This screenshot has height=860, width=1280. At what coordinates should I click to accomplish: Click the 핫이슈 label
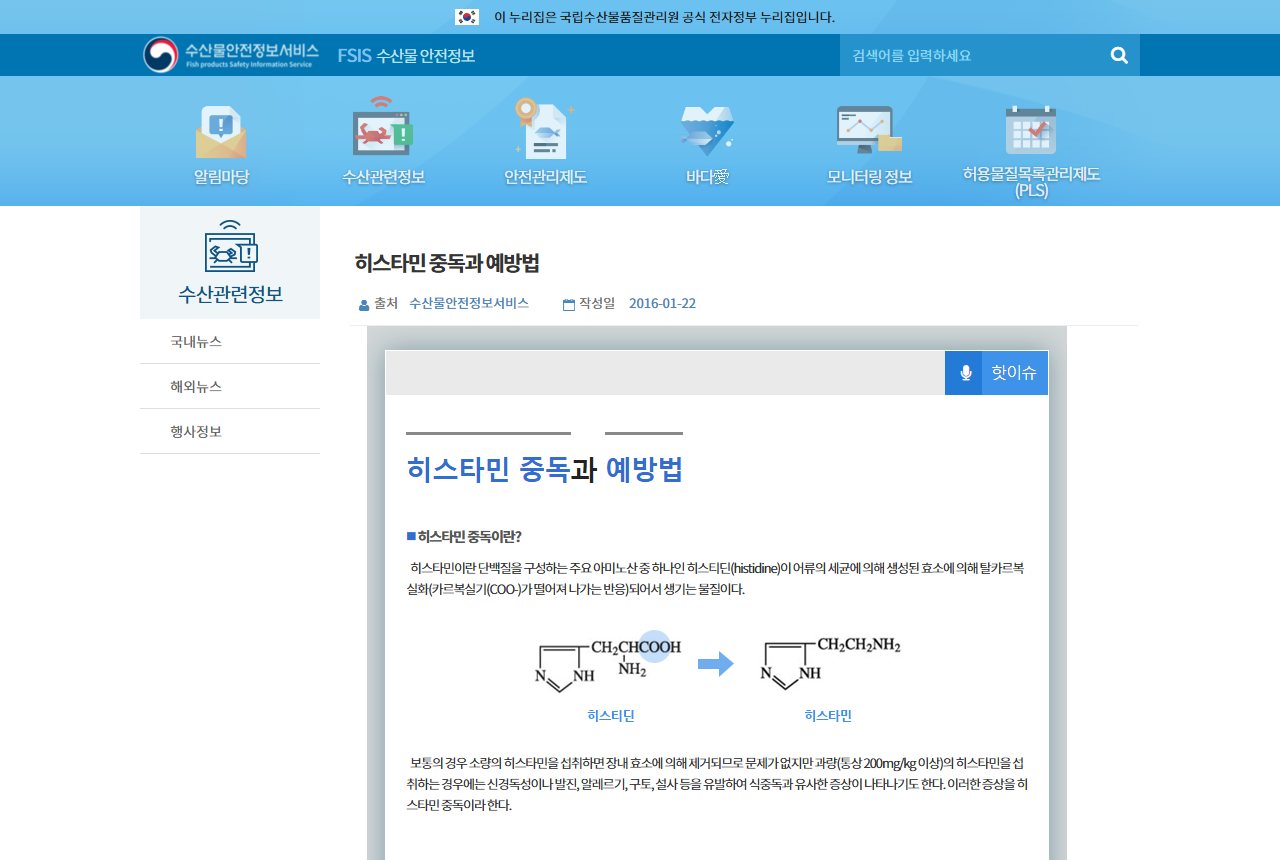tap(1014, 373)
